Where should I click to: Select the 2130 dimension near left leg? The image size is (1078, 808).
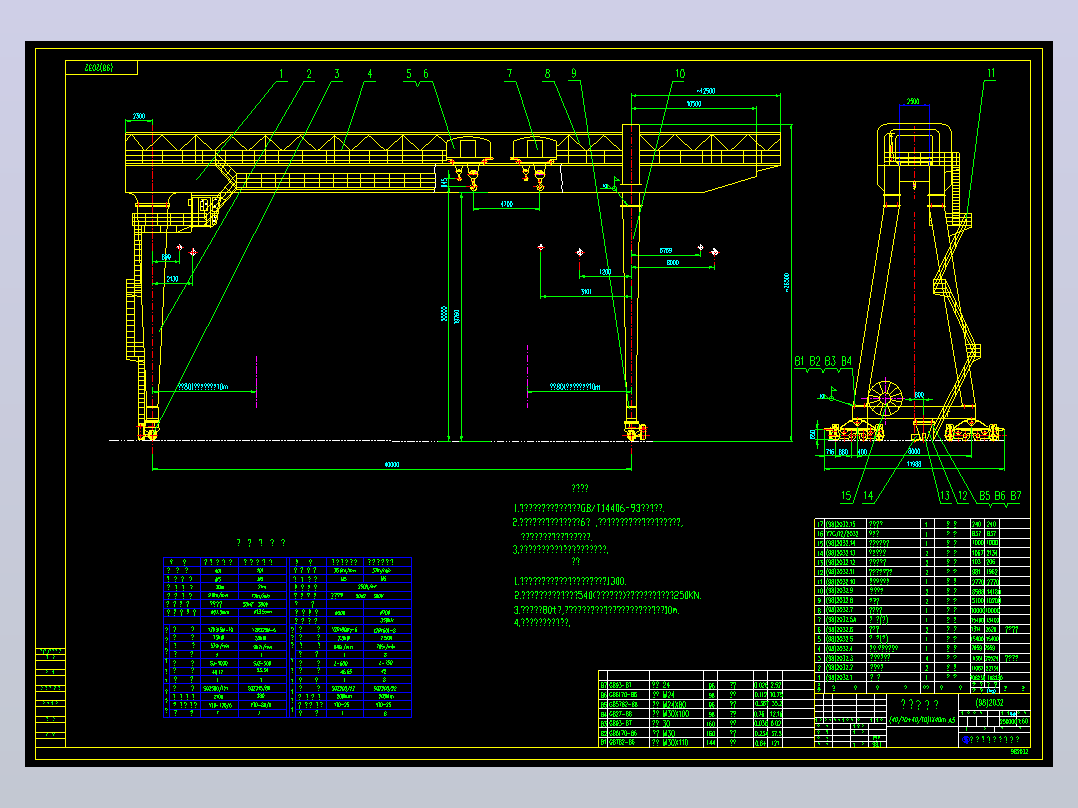pos(172,279)
